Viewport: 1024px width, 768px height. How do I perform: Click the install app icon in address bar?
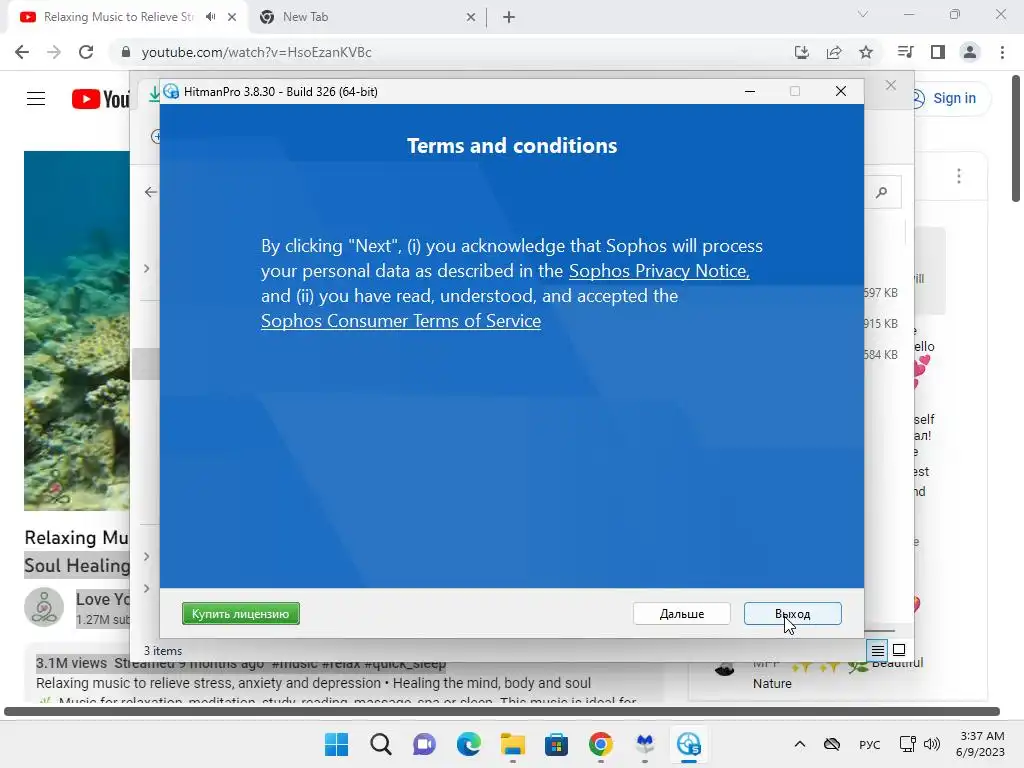click(802, 52)
